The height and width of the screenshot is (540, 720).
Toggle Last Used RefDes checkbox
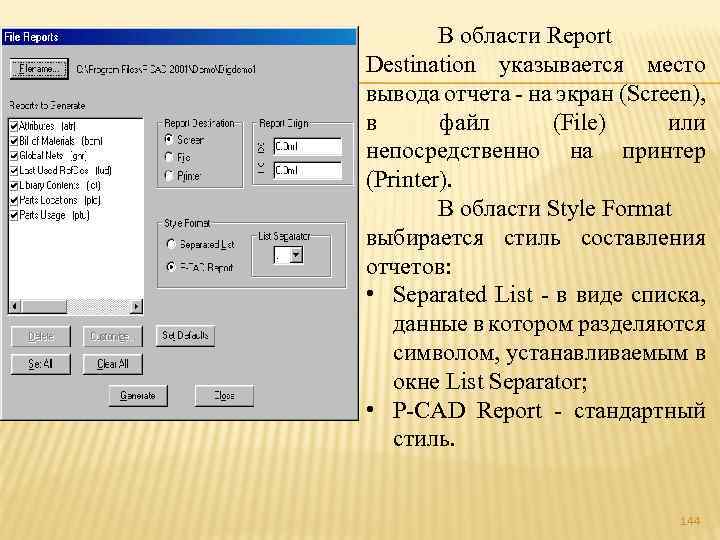click(x=14, y=170)
